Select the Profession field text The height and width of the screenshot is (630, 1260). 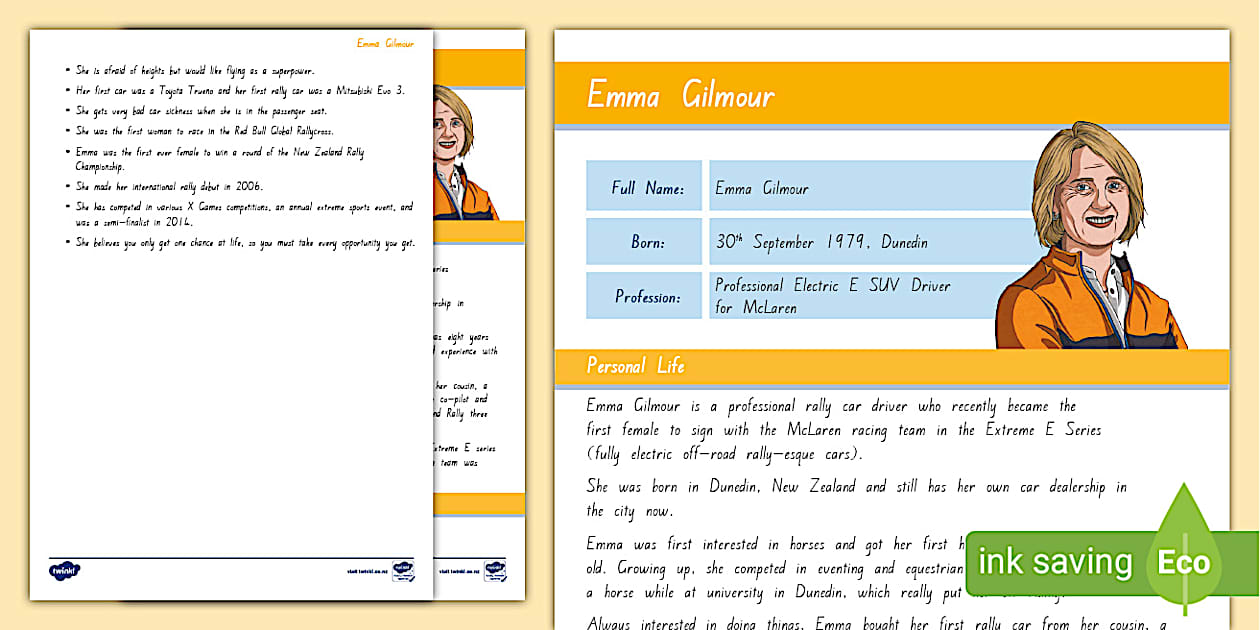(x=832, y=295)
